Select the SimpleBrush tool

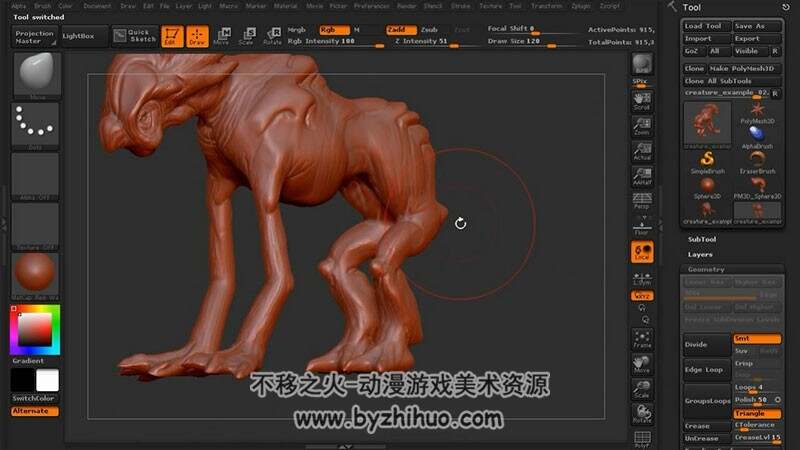pyautogui.click(x=707, y=163)
